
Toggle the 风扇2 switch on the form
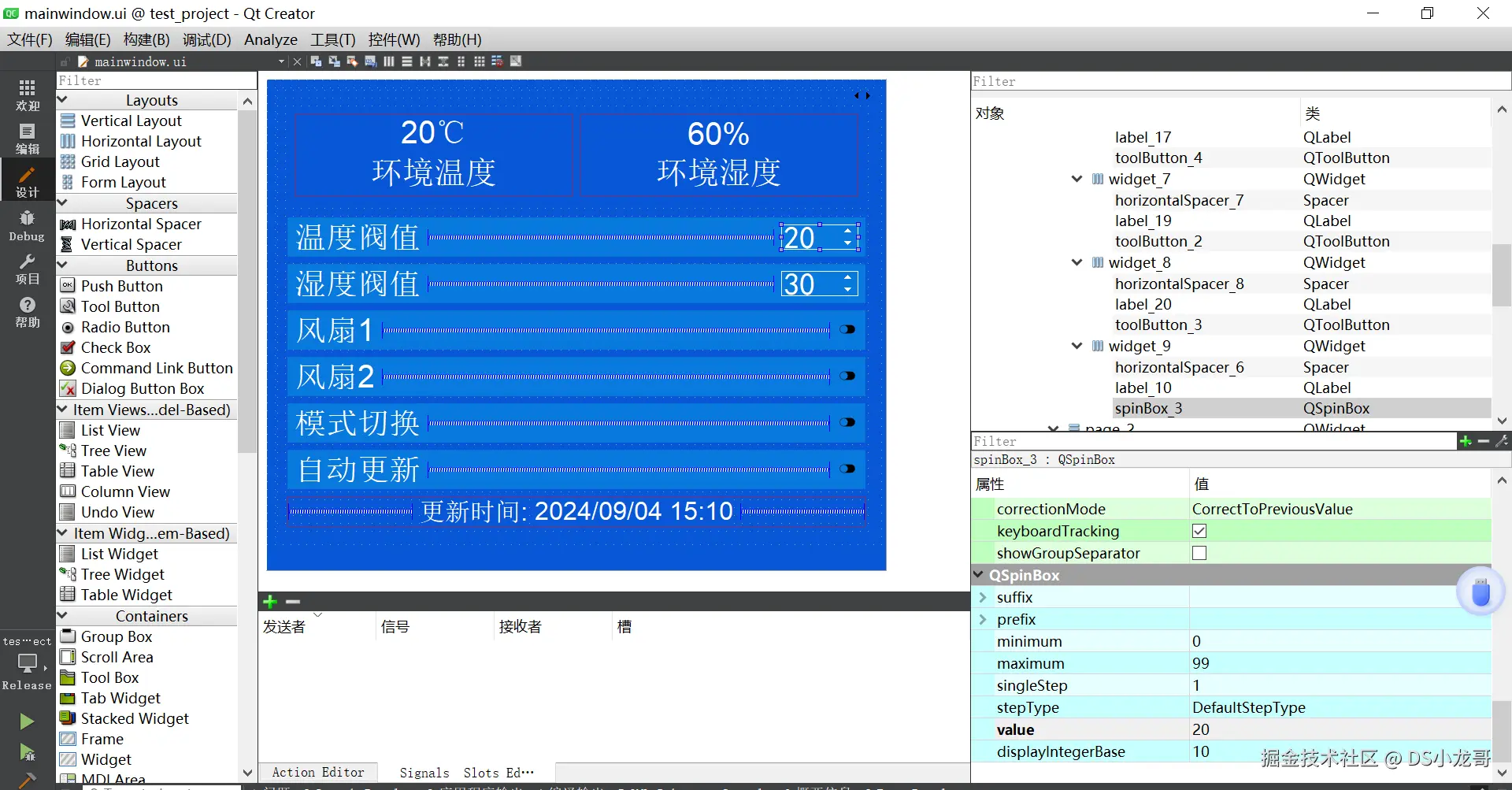tap(847, 376)
